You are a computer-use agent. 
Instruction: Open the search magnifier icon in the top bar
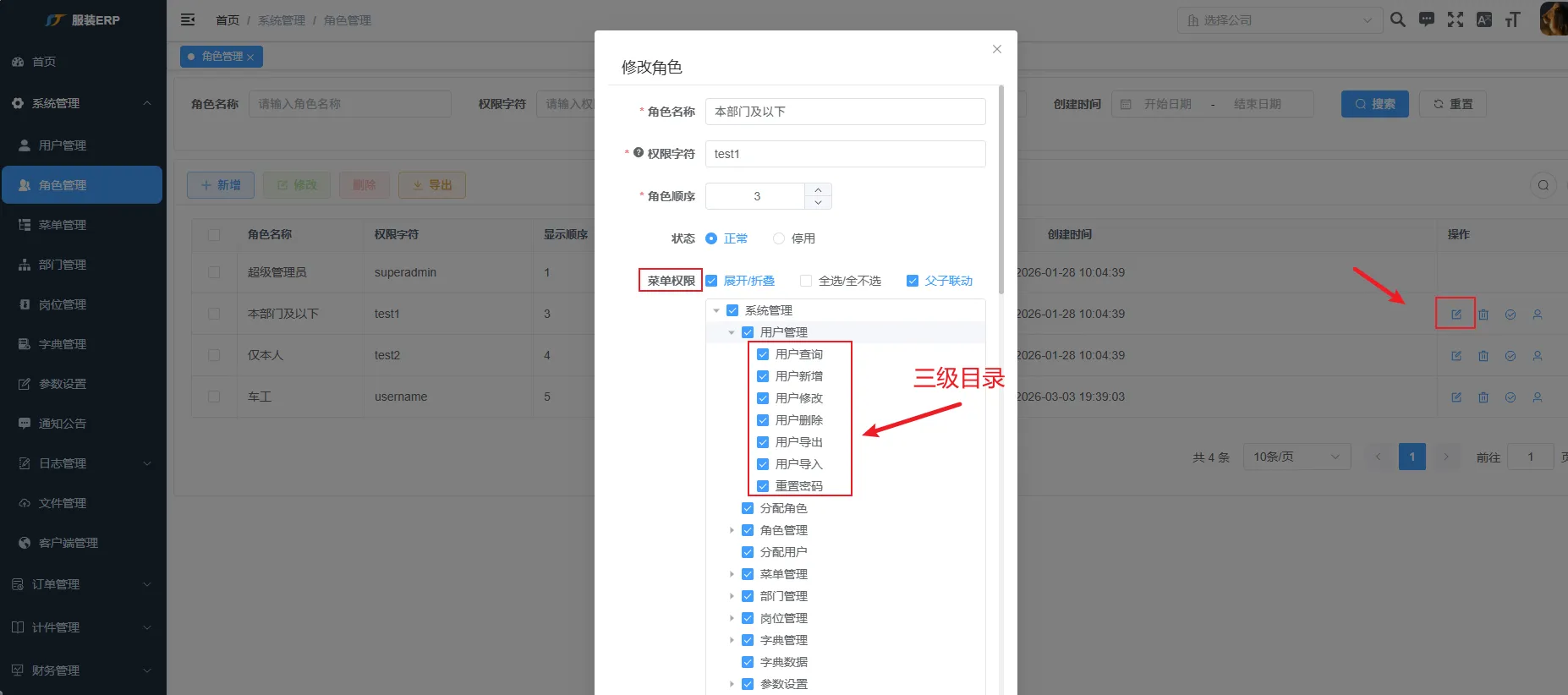(1398, 19)
